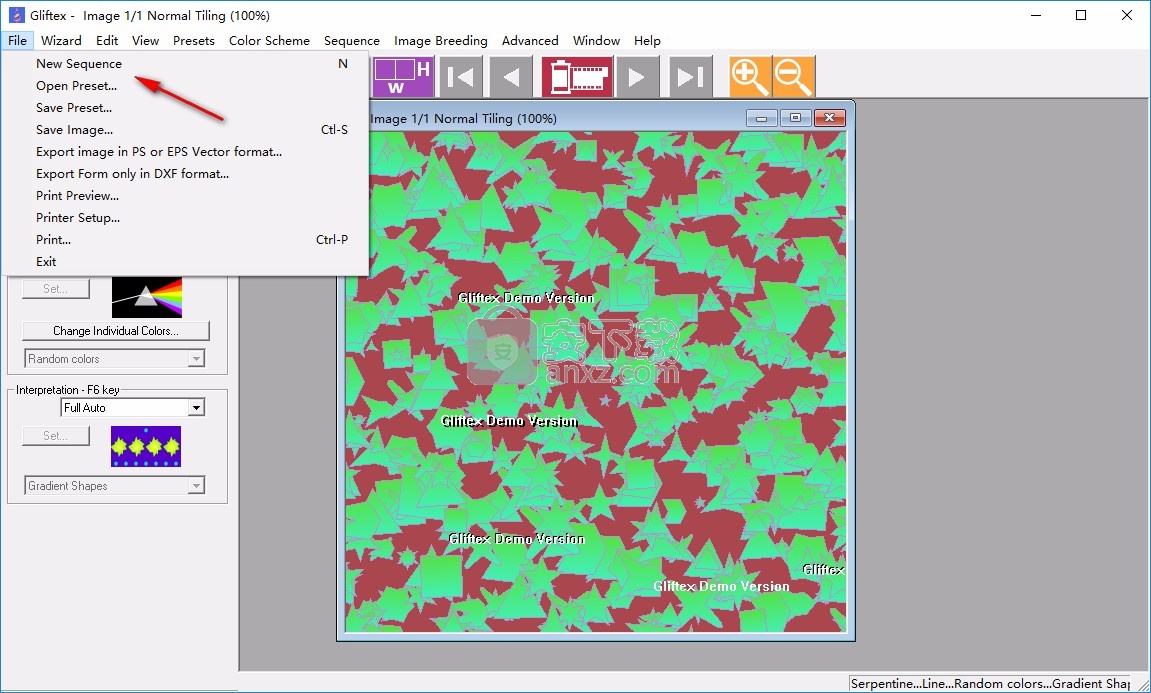Screen dimensions: 1151x693
Task: Click the Set... button in the Interpretation group
Action: click(56, 436)
